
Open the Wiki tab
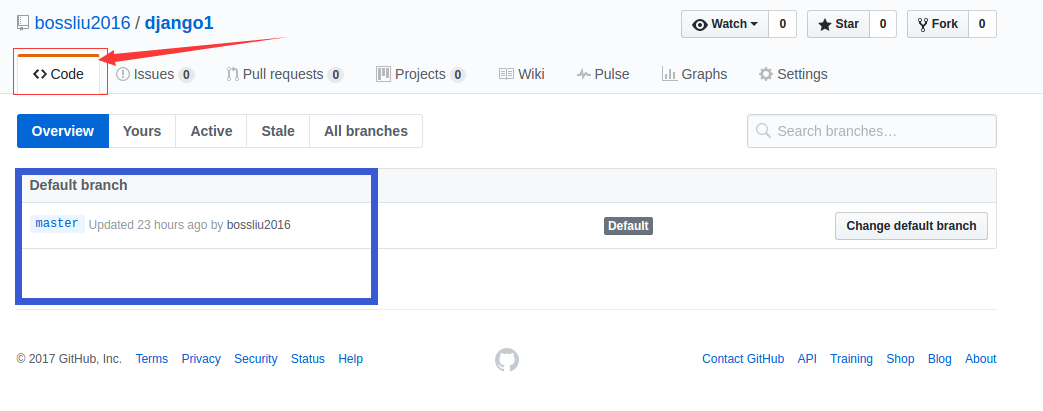coord(521,74)
